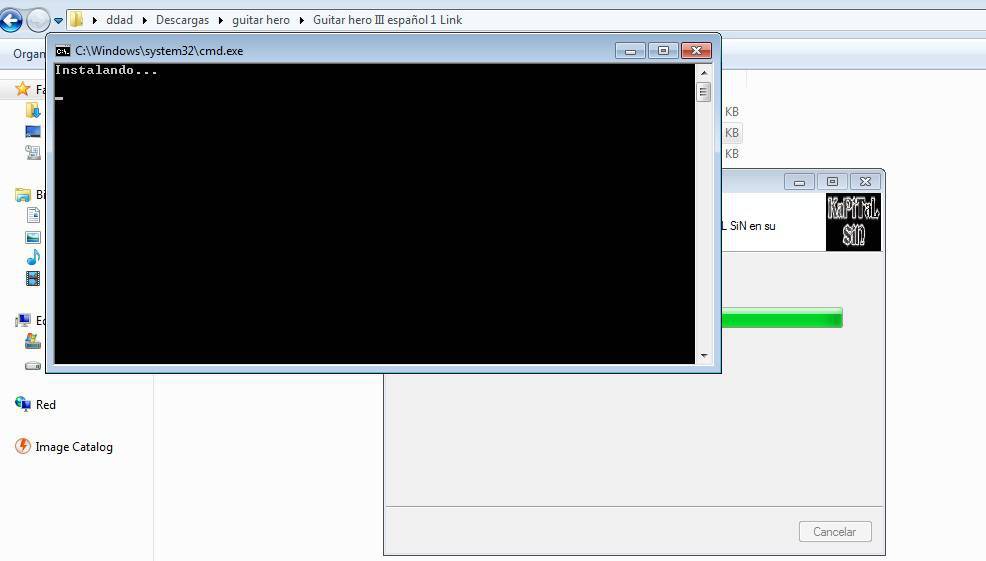986x561 pixels.
Task: Expand the chevron after 'guitar hero' breadcrumb
Action: click(302, 20)
